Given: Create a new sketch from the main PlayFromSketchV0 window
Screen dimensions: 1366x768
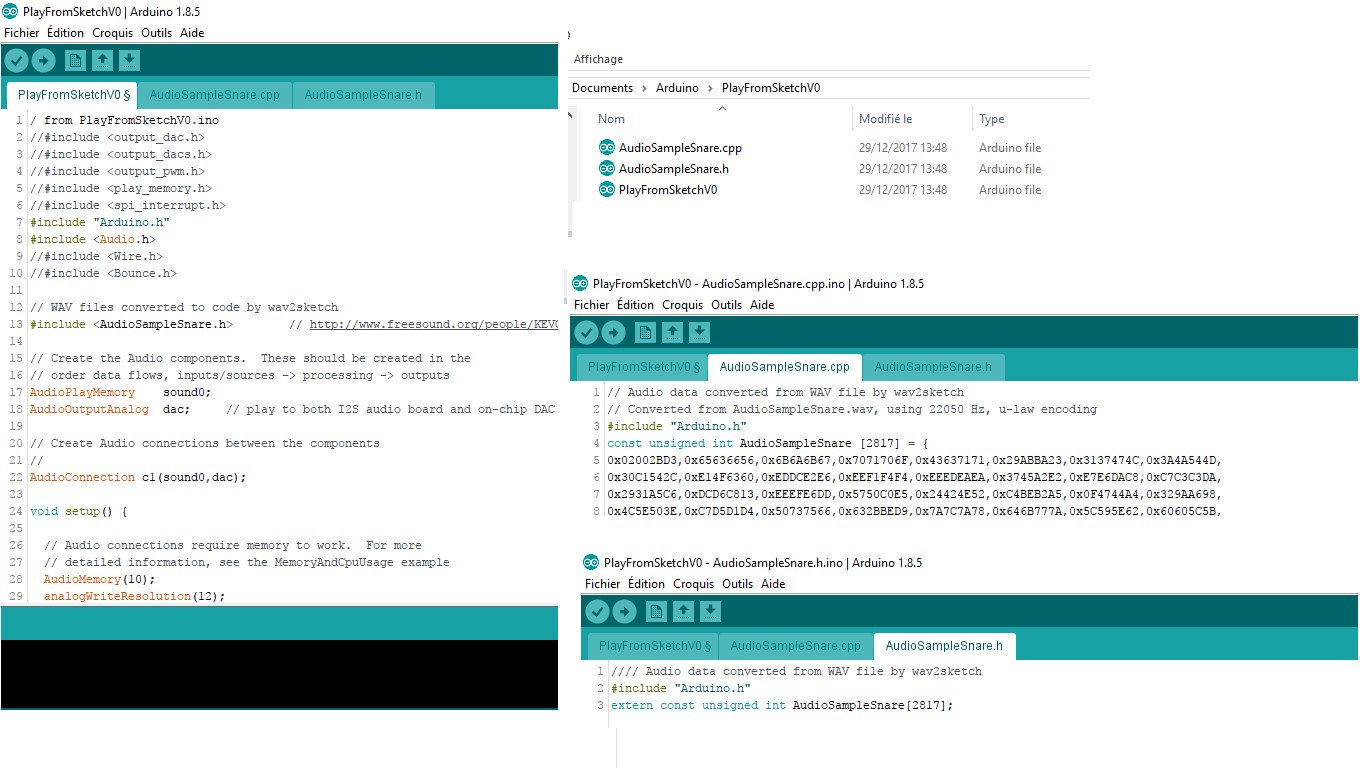Looking at the screenshot, I should [75, 61].
